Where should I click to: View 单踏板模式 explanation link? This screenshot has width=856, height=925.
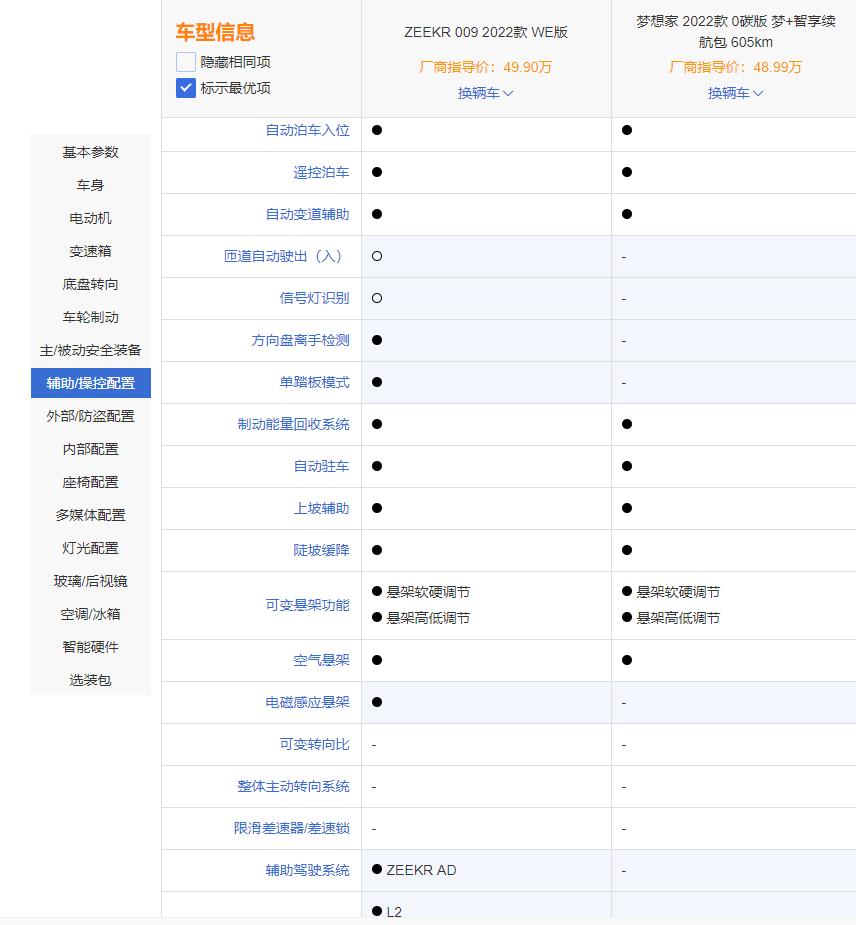click(x=315, y=382)
